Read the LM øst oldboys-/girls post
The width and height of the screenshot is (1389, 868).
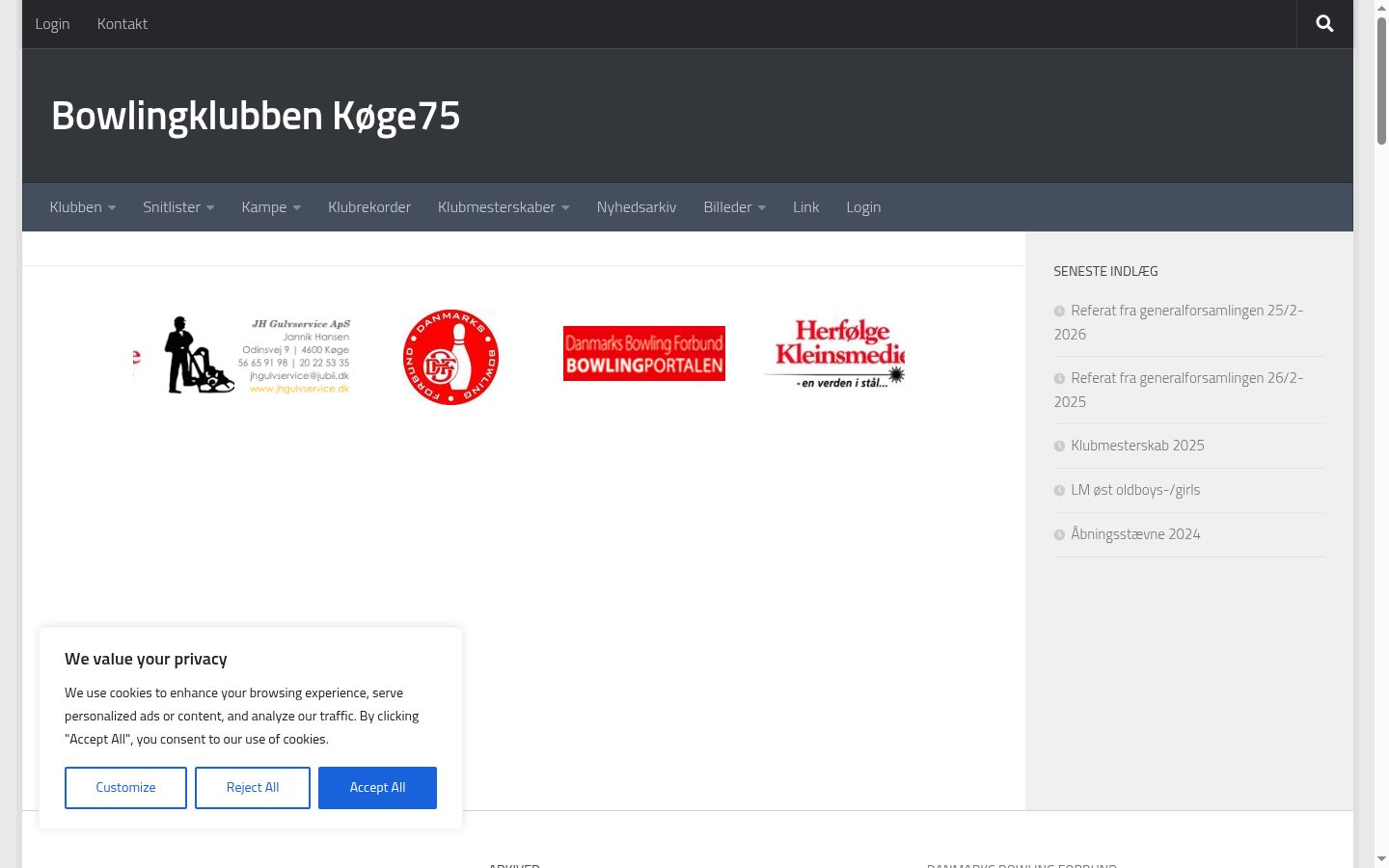pos(1135,490)
